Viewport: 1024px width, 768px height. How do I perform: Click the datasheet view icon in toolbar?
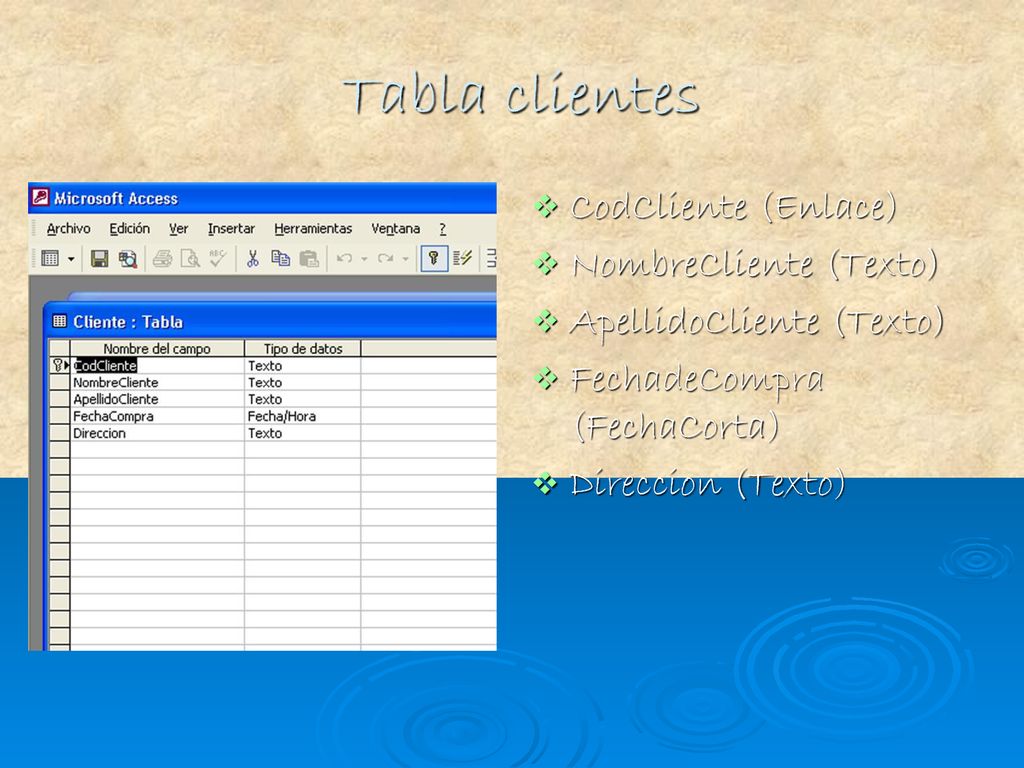pyautogui.click(x=50, y=259)
